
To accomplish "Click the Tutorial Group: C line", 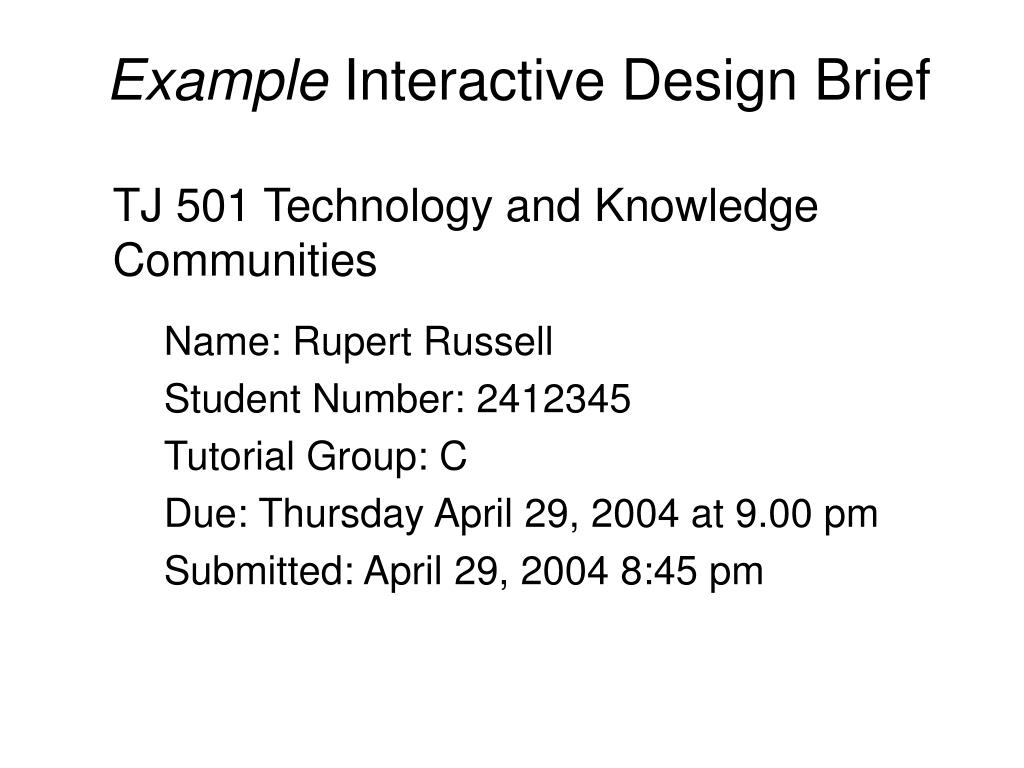I will (x=315, y=456).
